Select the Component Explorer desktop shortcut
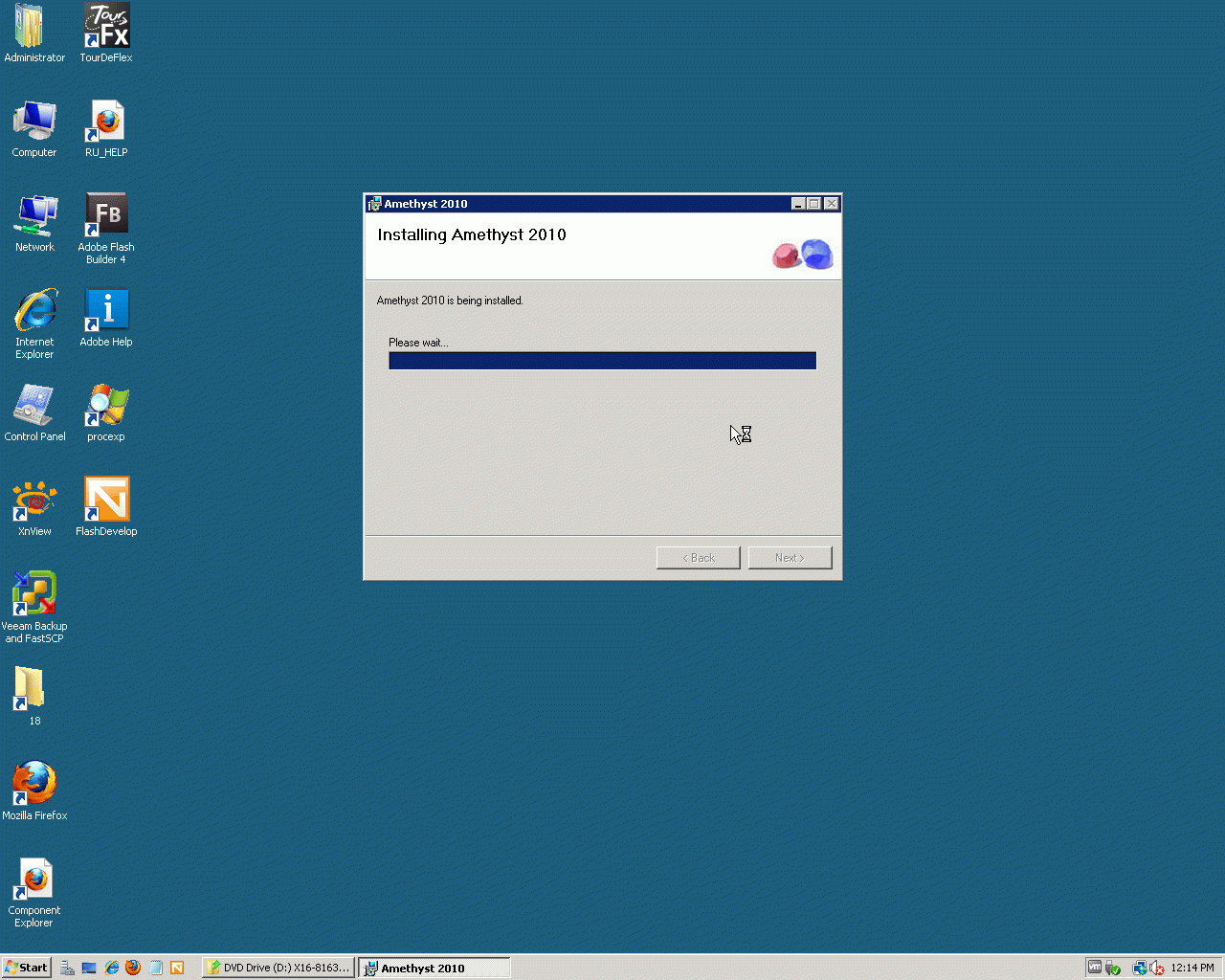 click(x=34, y=892)
